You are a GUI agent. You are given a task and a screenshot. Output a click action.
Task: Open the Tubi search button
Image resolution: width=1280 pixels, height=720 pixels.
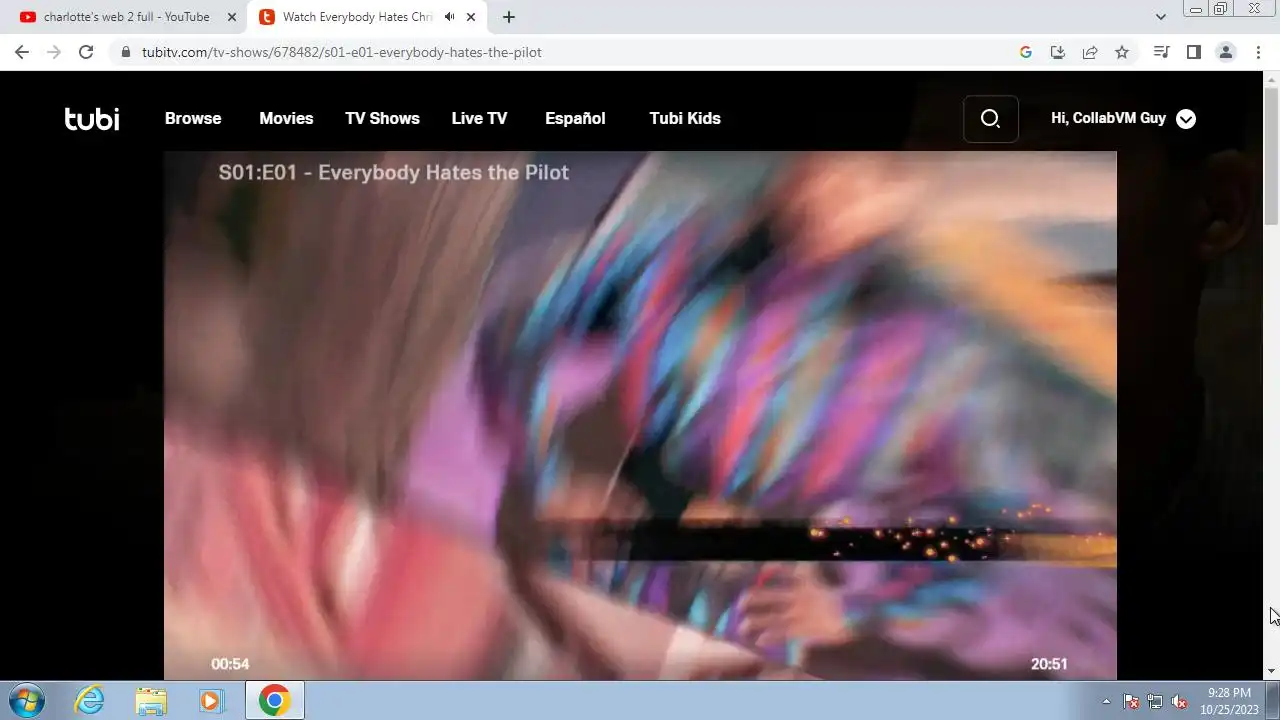[991, 119]
